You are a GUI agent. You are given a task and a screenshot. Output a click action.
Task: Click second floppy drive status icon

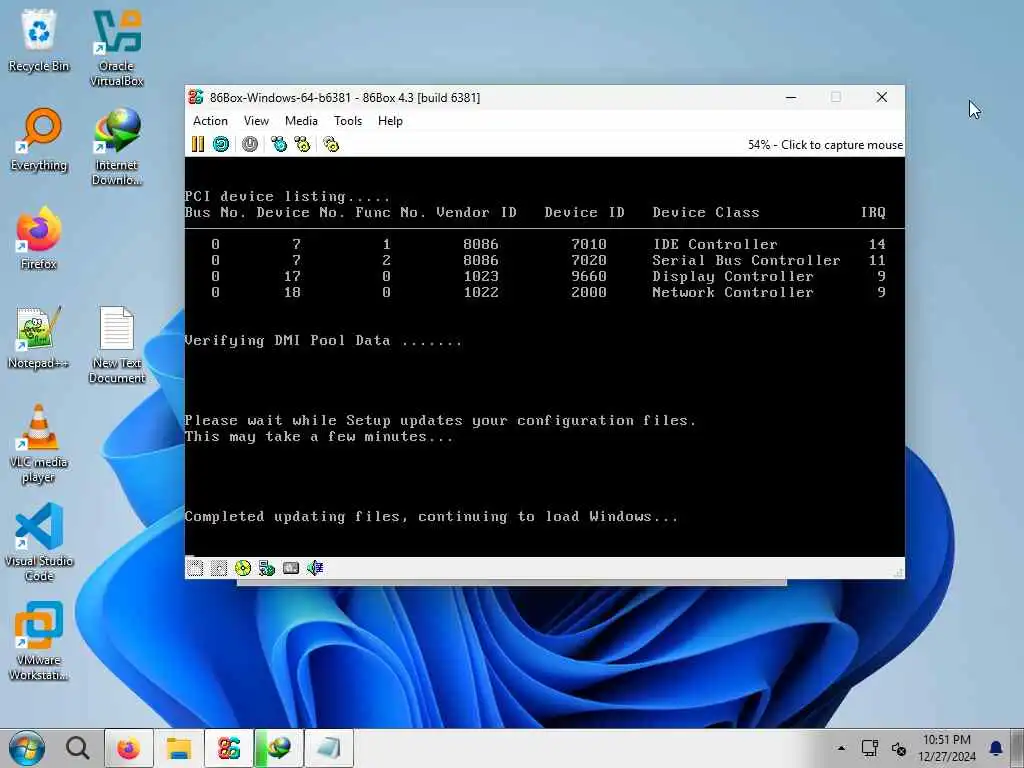[x=219, y=568]
